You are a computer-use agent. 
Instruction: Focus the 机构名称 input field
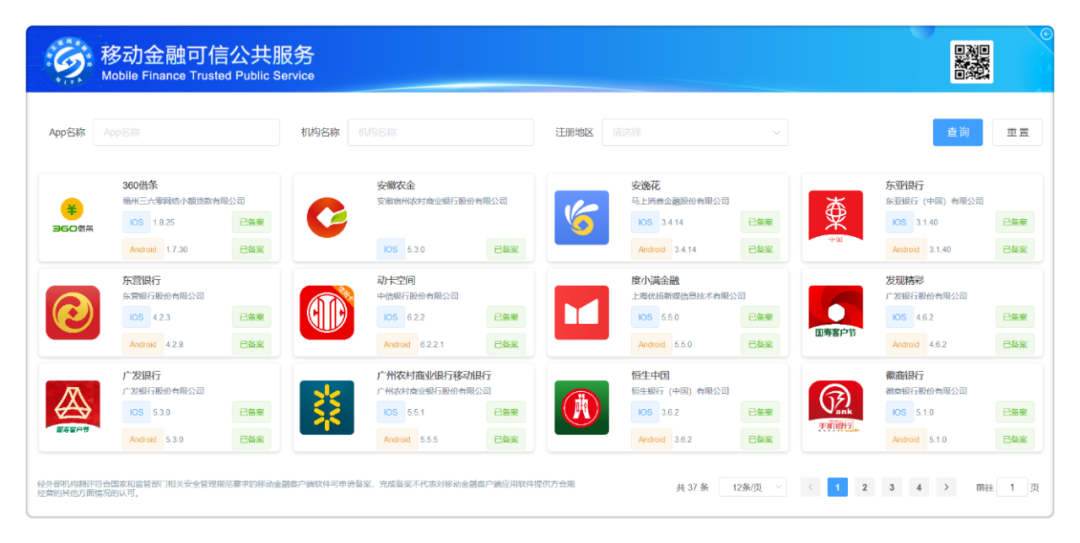441,132
